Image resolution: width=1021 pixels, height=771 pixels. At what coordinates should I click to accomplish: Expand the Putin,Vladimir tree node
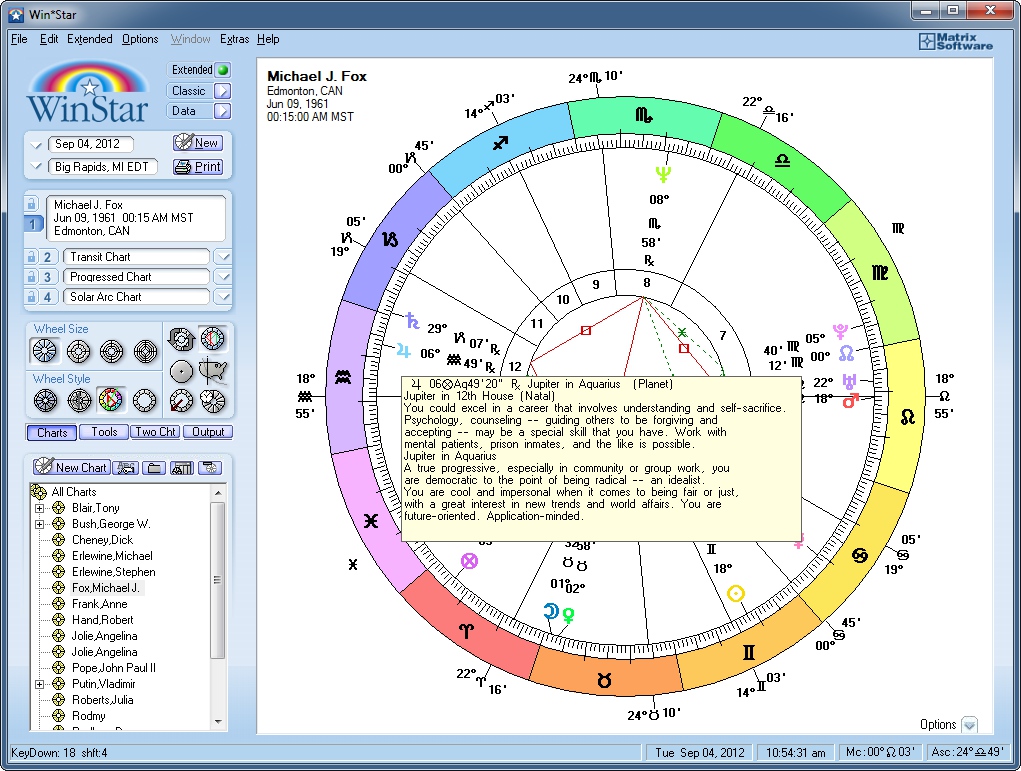tap(39, 684)
